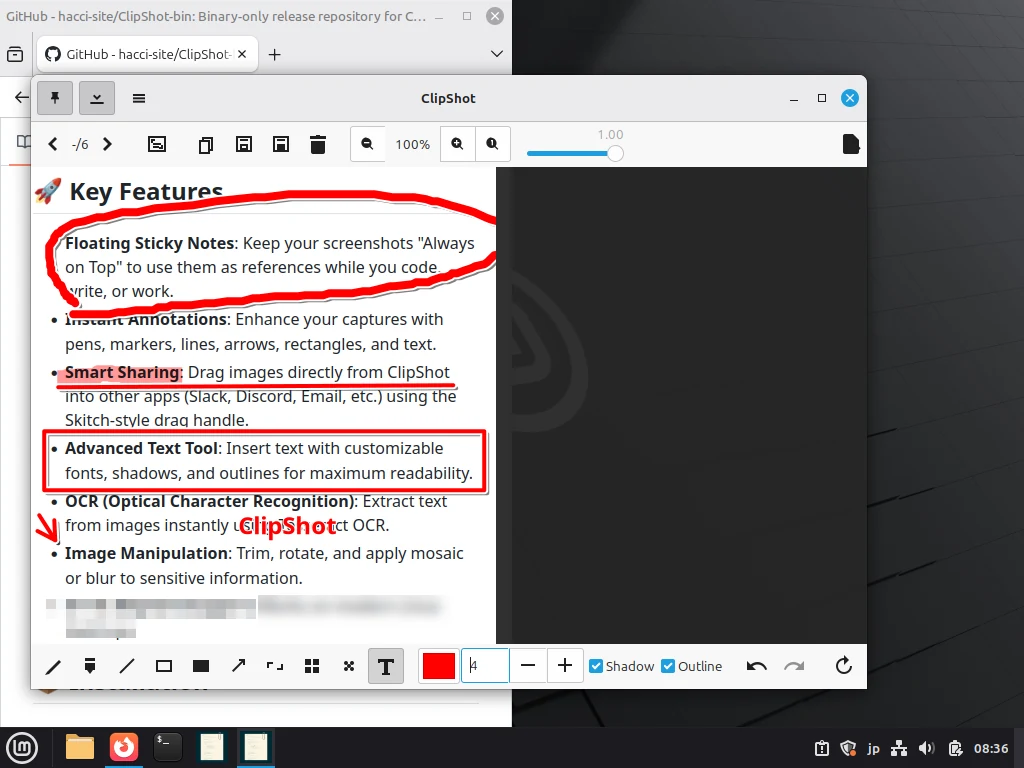Decrease size with the minus button
Screen dimensions: 1024x768
[x=528, y=666]
